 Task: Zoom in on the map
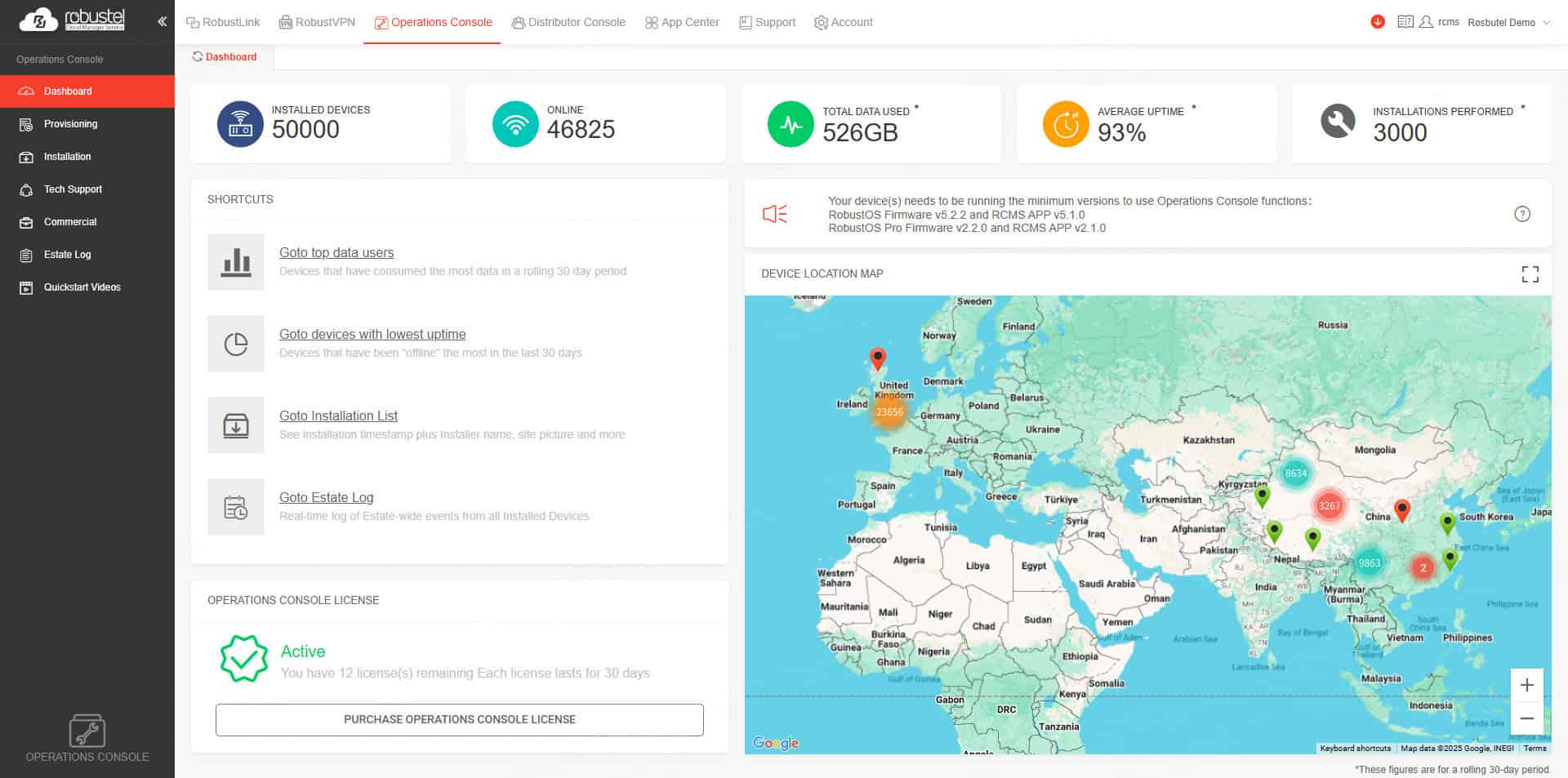[x=1526, y=685]
